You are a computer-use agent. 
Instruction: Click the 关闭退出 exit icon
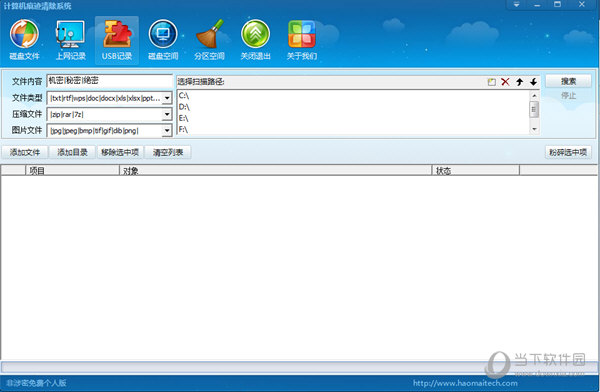256,40
